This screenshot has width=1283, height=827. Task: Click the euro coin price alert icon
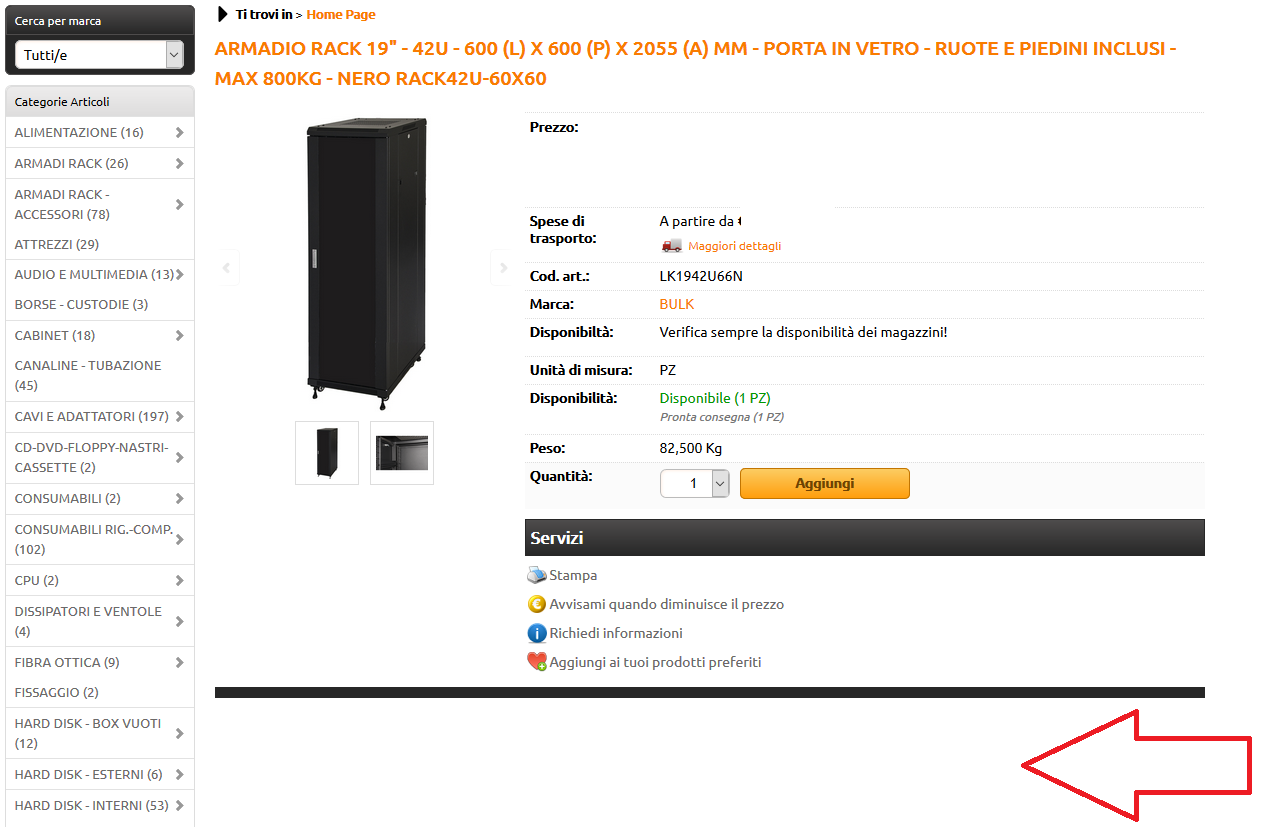point(537,604)
